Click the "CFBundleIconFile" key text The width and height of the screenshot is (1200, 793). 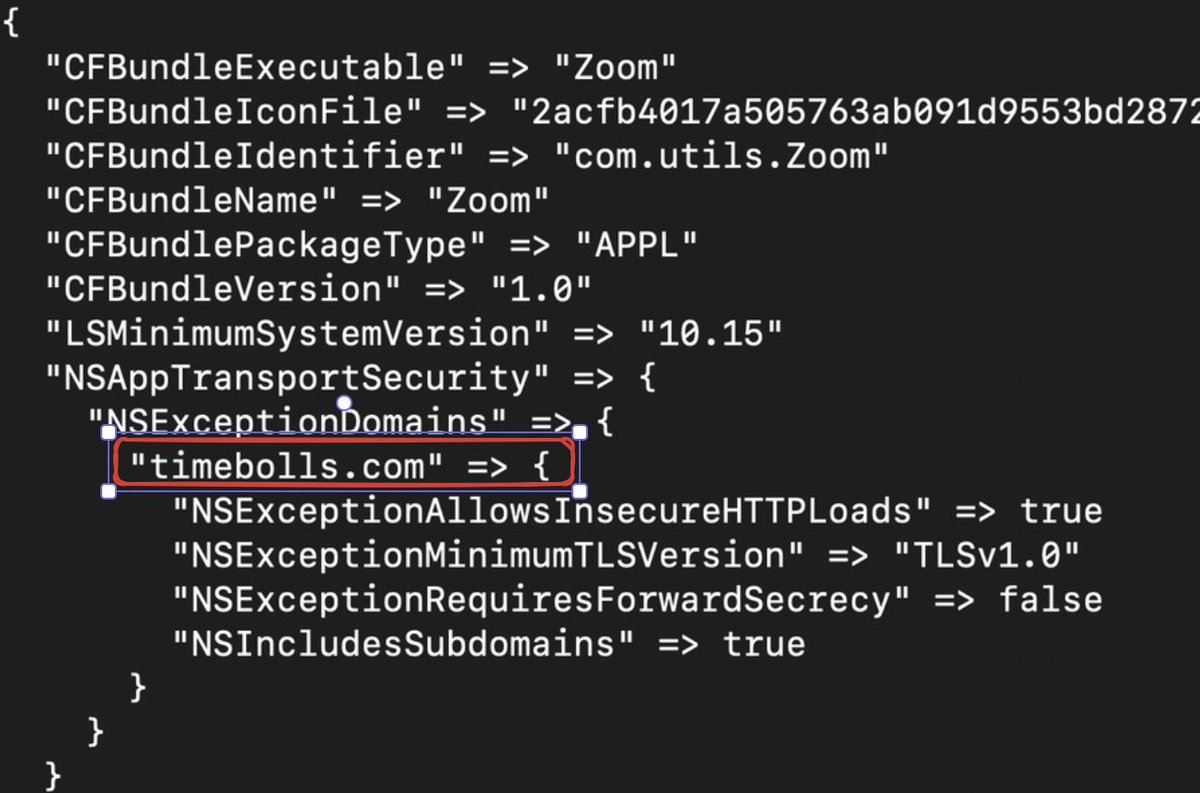click(x=234, y=112)
